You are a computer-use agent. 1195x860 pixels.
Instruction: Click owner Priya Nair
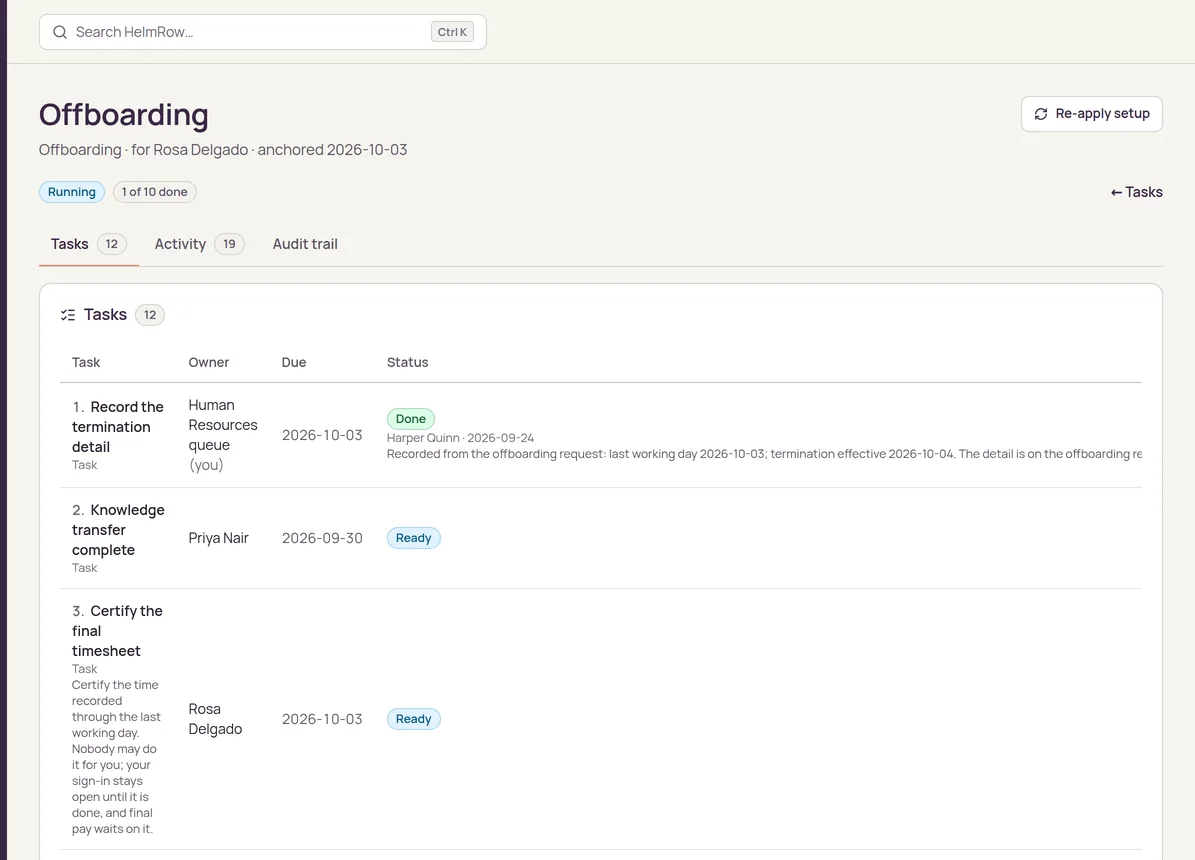tap(219, 538)
